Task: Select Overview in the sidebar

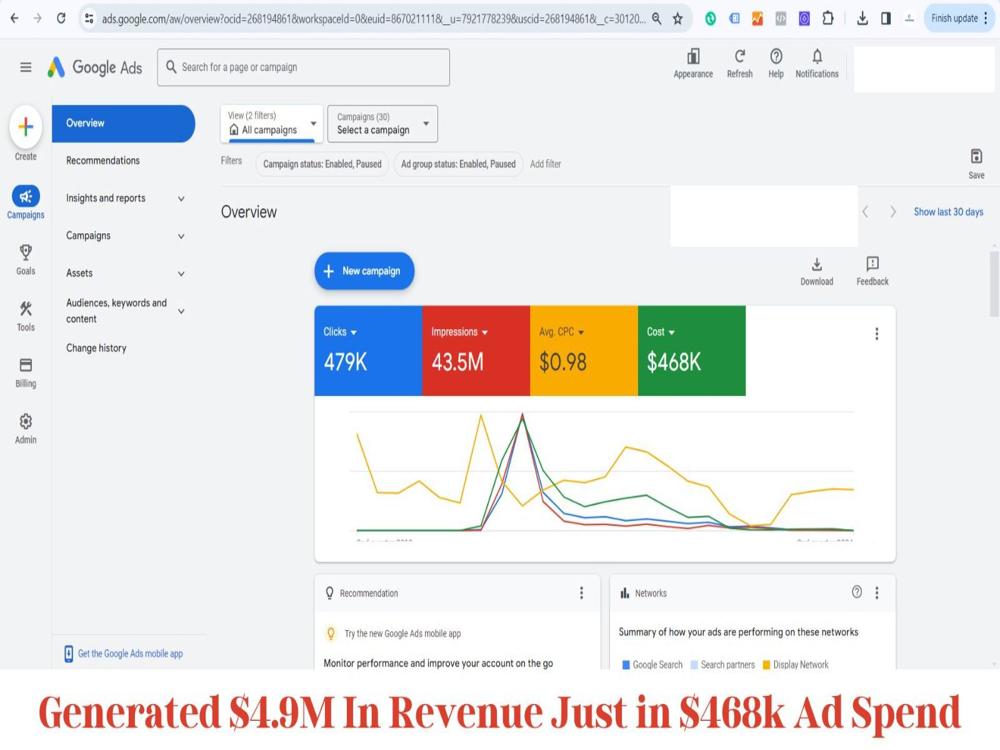Action: [x=123, y=123]
